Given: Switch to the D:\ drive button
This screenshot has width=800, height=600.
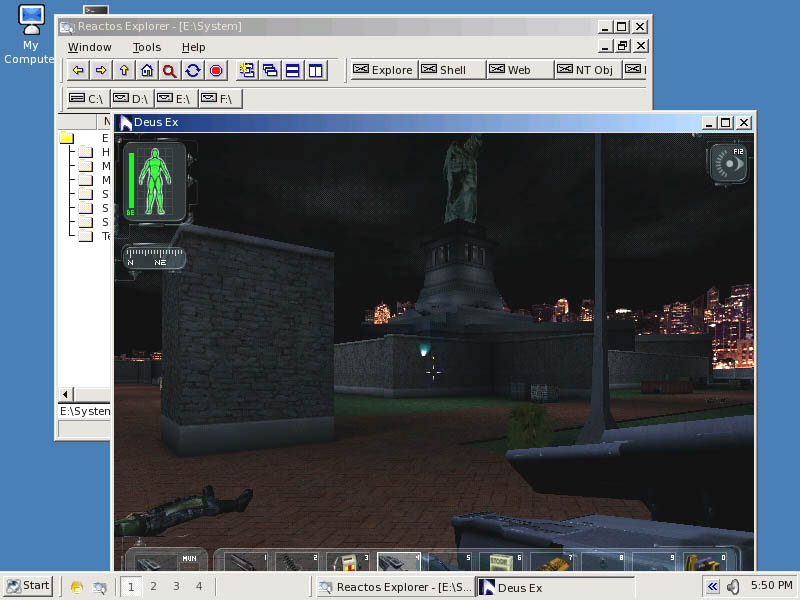Looking at the screenshot, I should (x=131, y=98).
